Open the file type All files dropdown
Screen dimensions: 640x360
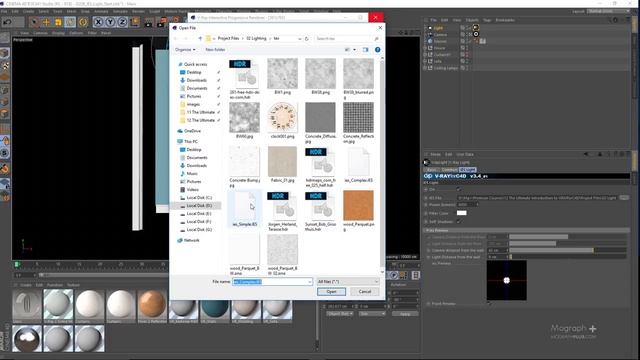point(348,282)
